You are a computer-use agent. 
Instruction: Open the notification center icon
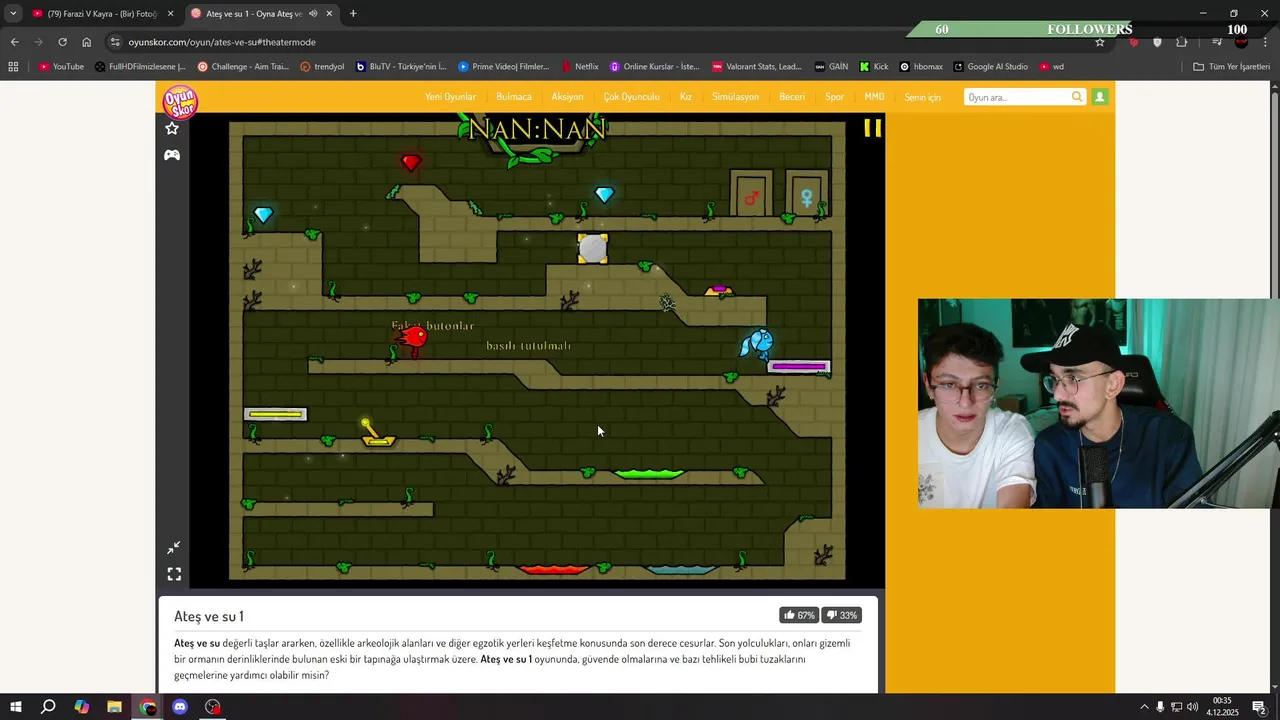[1259, 707]
